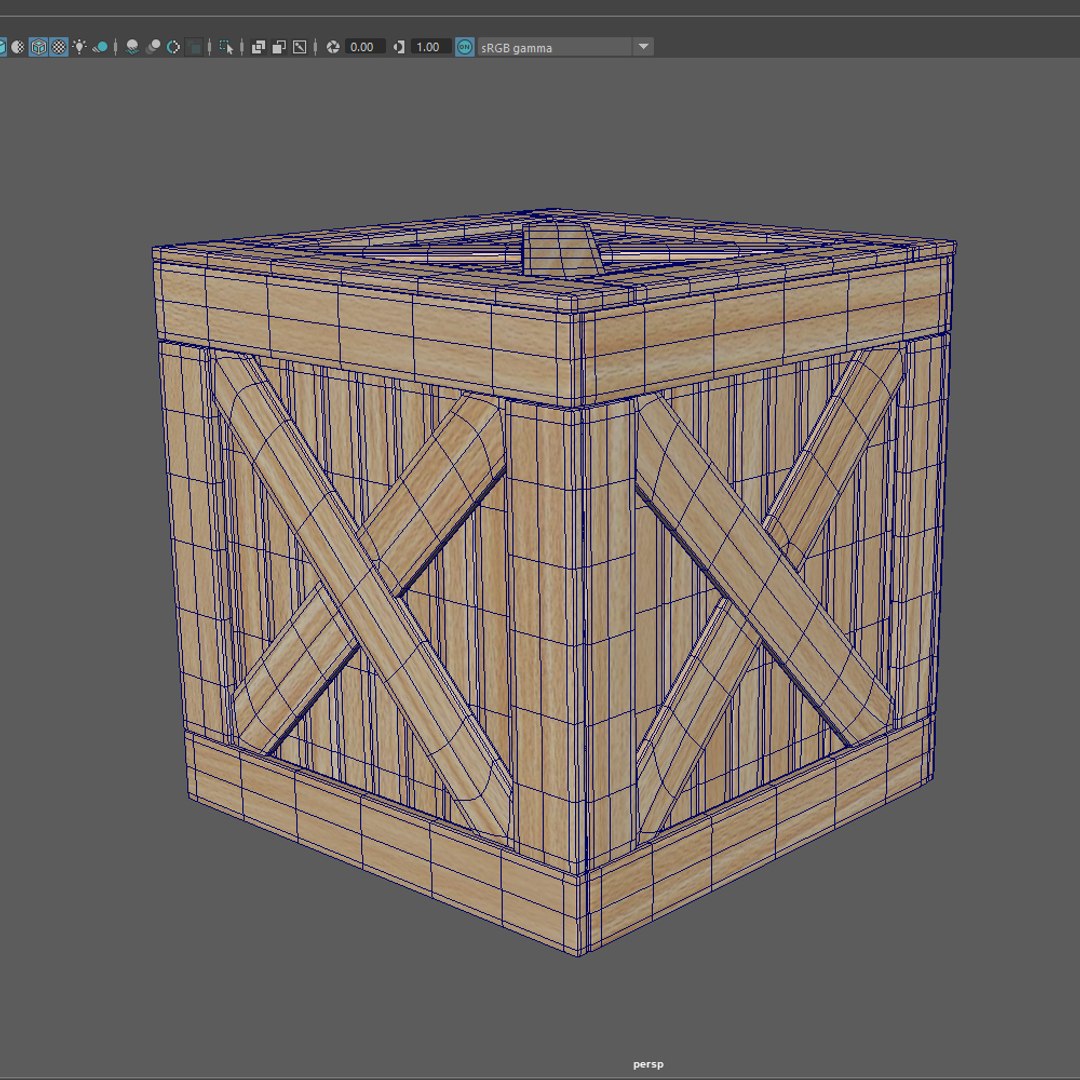Click the gamma value field 1.00
The width and height of the screenshot is (1080, 1080).
click(430, 47)
